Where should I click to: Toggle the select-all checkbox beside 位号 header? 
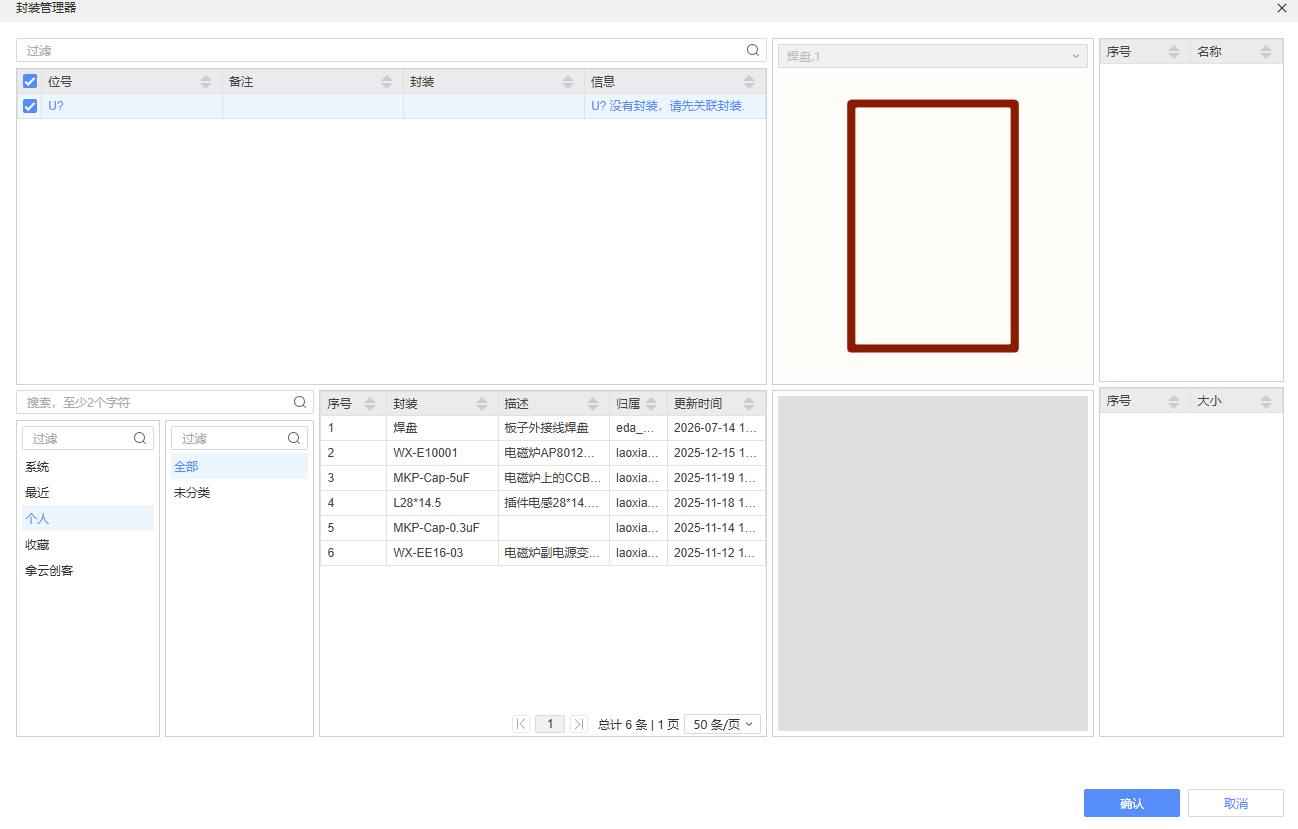30,82
